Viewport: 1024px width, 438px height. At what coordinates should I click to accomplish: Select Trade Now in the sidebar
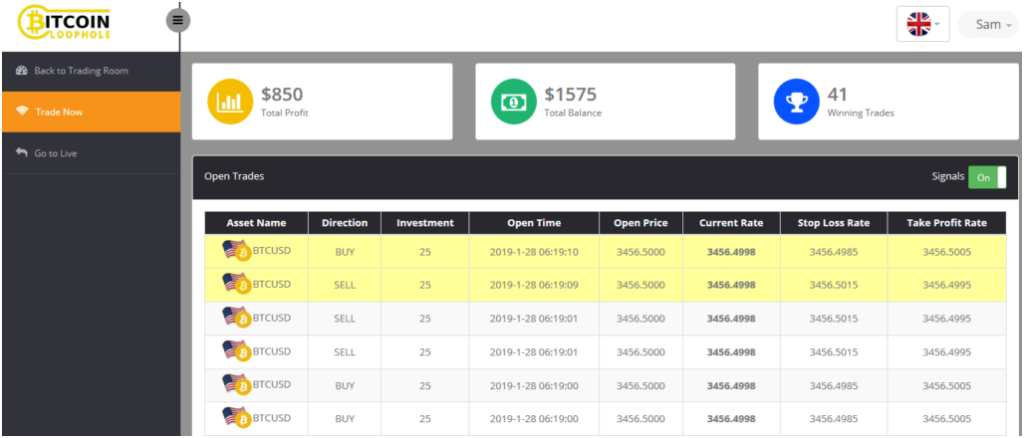coord(59,112)
